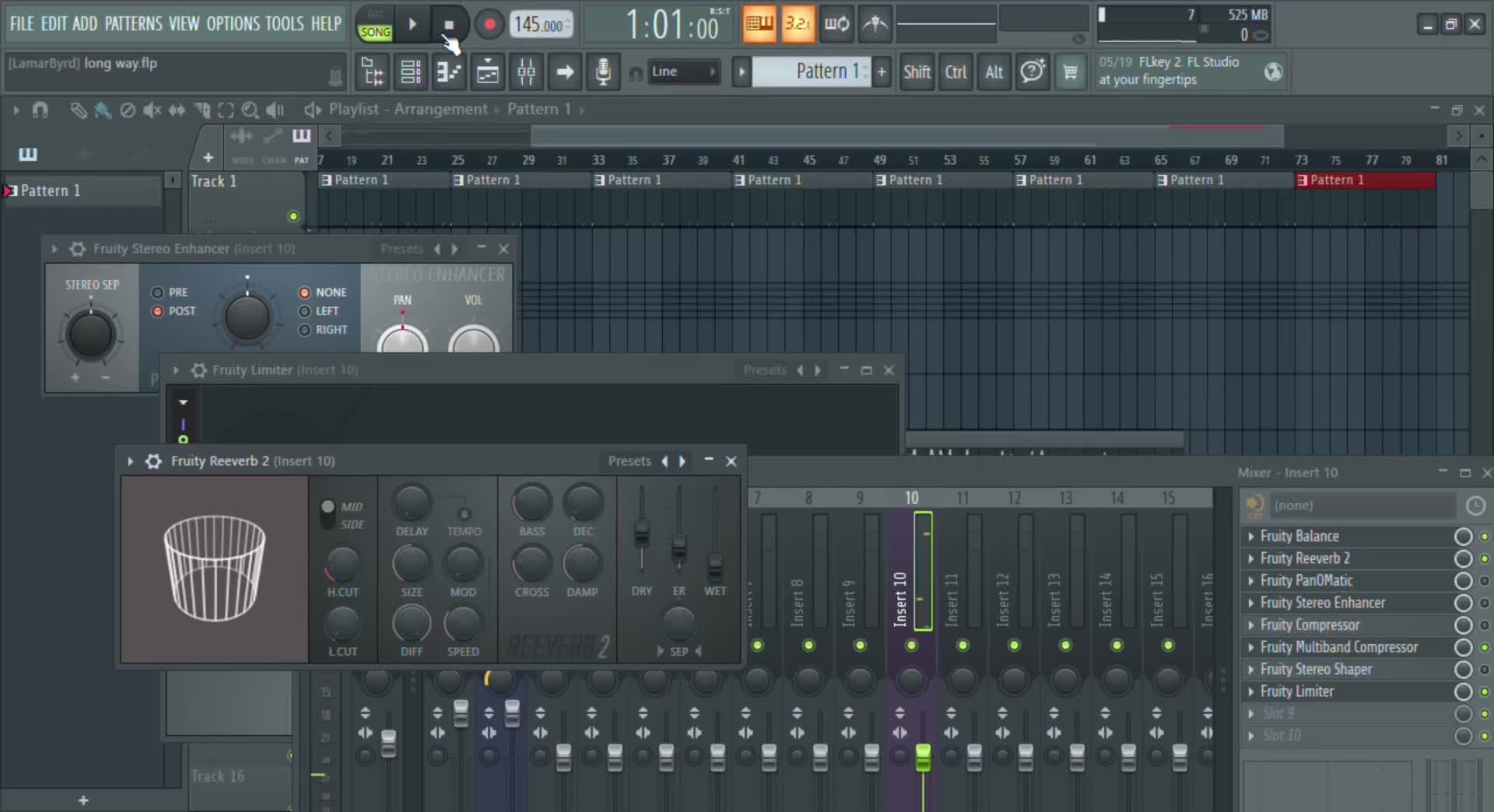Select the playlist paint brush tool
1494x812 pixels.
[103, 110]
